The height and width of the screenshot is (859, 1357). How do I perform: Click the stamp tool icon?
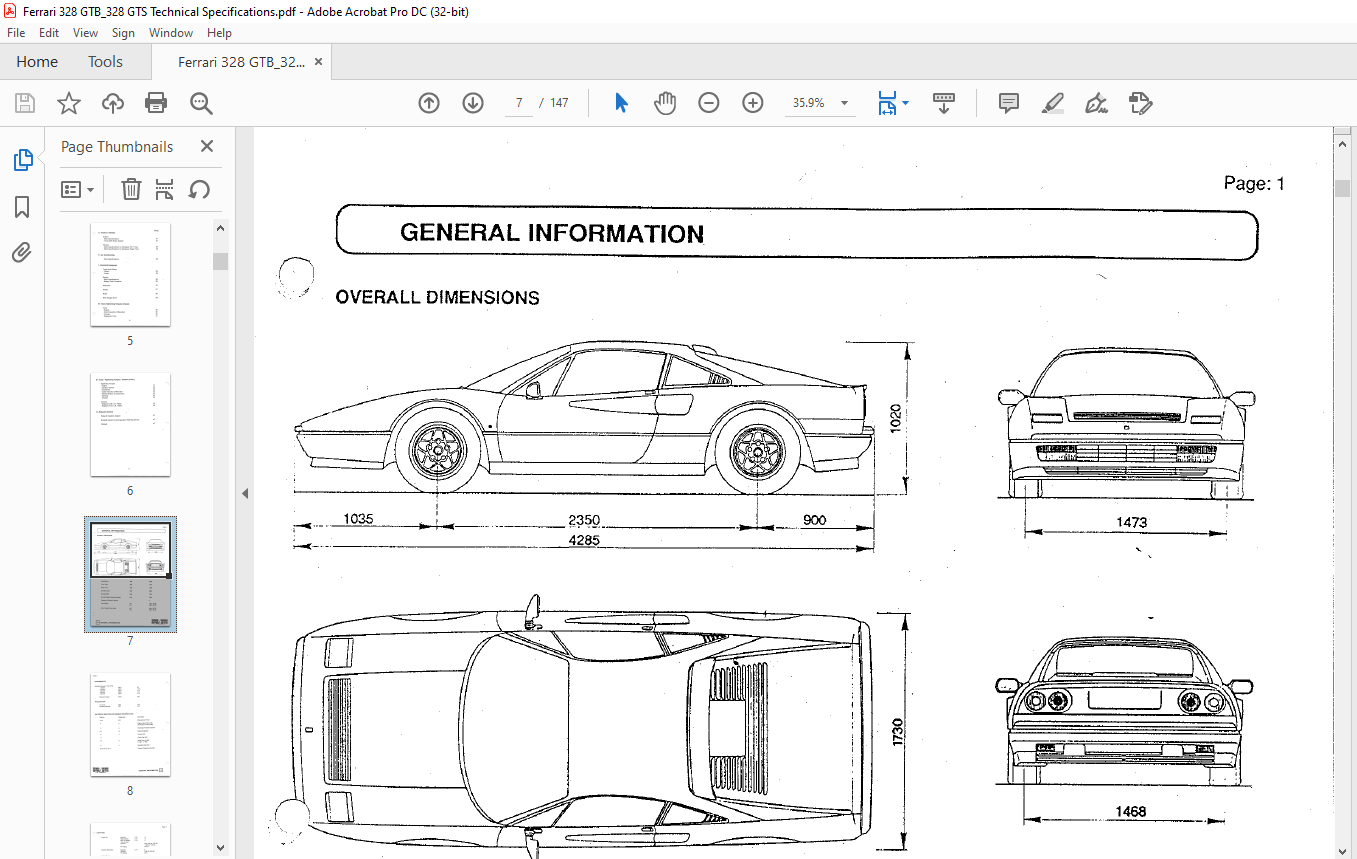(1141, 103)
